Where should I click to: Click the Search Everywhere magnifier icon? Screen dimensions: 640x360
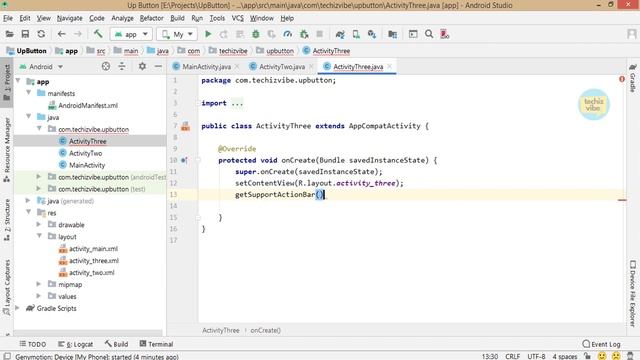[429, 34]
